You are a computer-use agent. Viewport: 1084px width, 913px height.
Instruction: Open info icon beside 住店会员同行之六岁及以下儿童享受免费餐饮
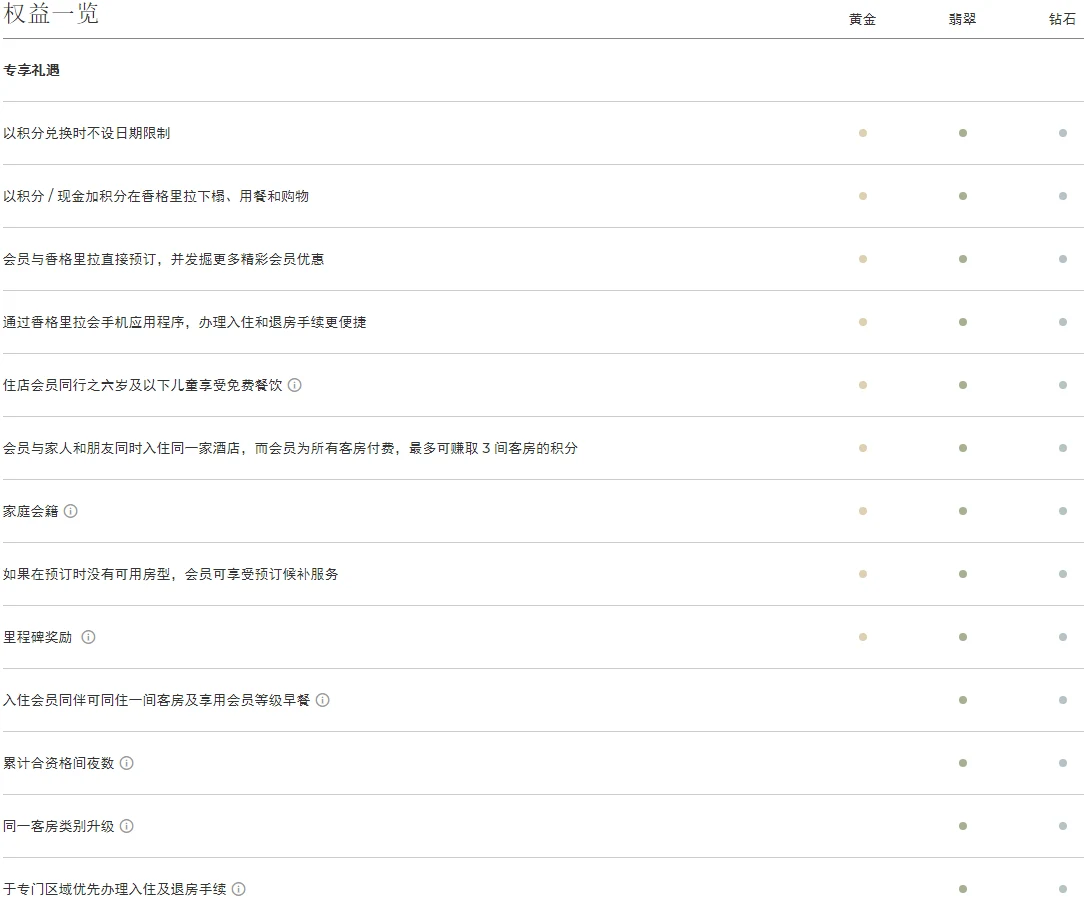pos(295,385)
